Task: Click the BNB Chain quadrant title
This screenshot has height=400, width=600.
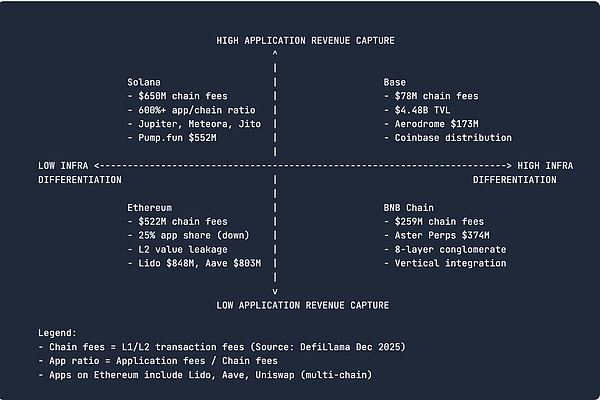Action: pos(410,207)
